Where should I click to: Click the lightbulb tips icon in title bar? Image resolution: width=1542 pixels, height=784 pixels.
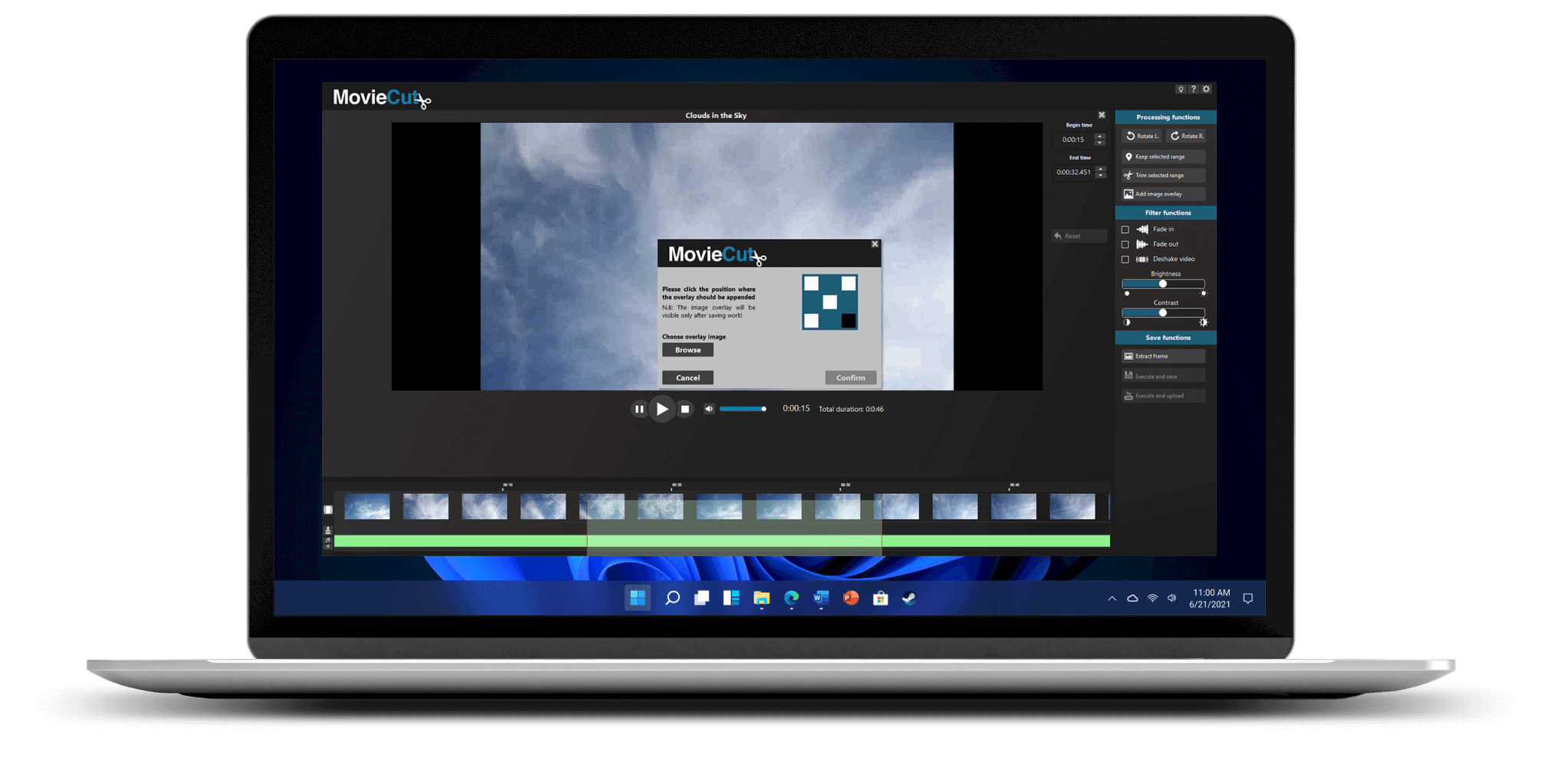[1181, 90]
